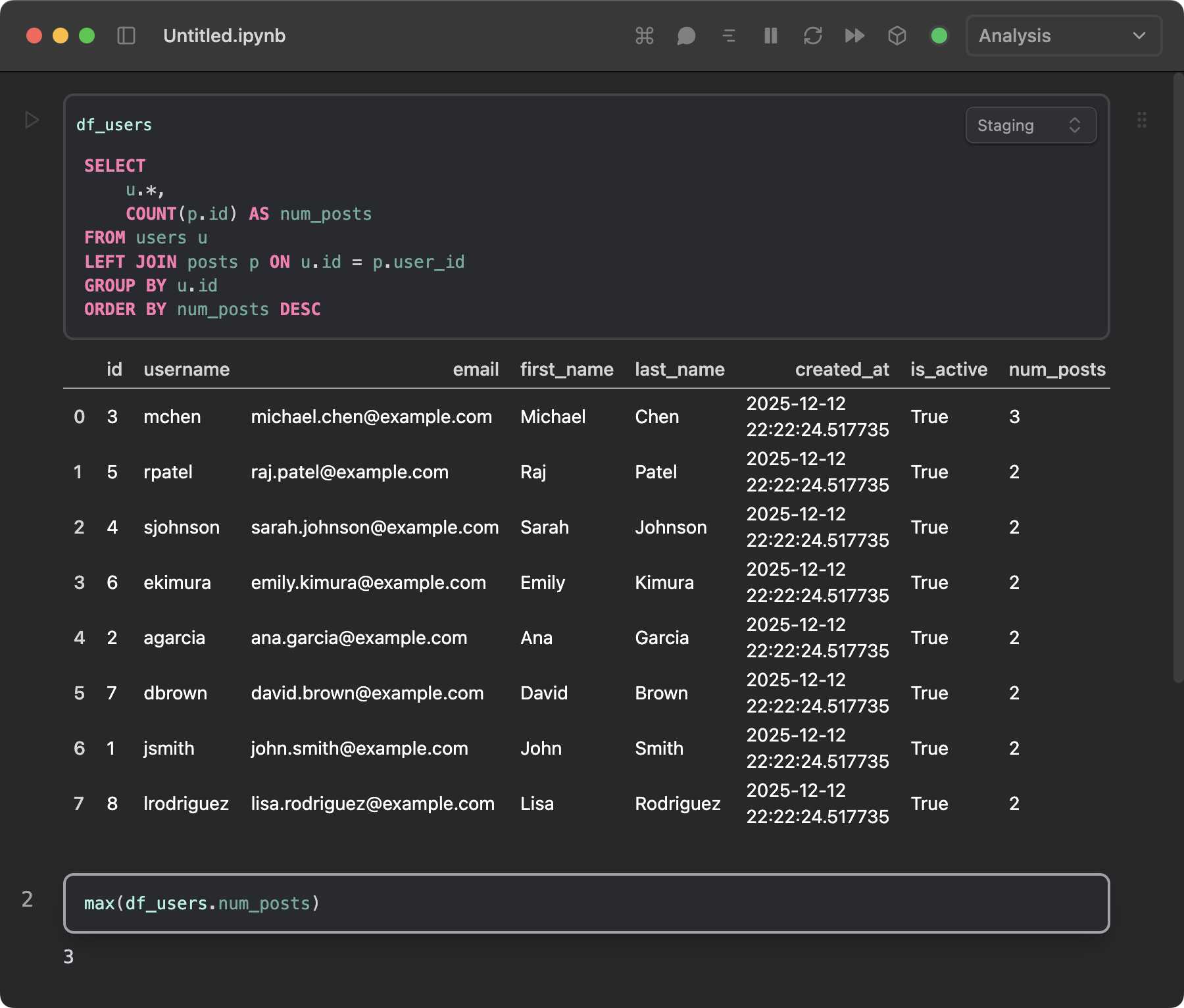Viewport: 1184px width, 1008px height.
Task: Click the grid drag handle on the SQL cell
Action: (x=1141, y=120)
